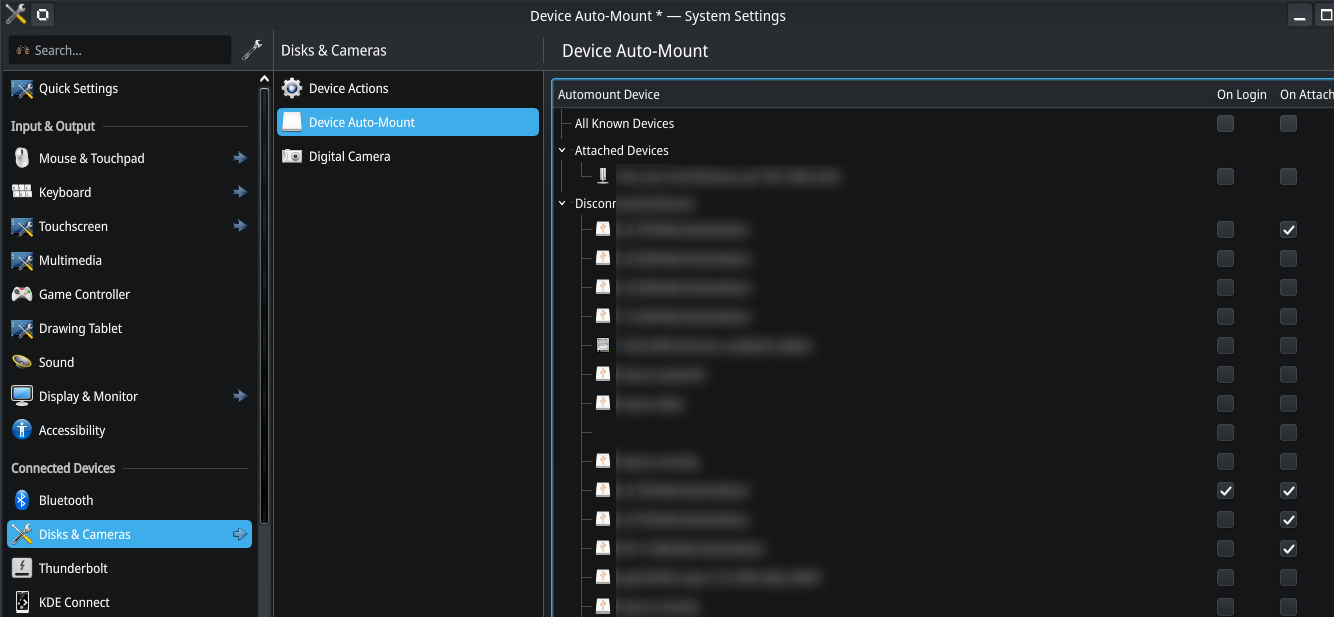This screenshot has height=617, width=1334.
Task: Open Thunderbolt settings icon
Action: point(22,568)
